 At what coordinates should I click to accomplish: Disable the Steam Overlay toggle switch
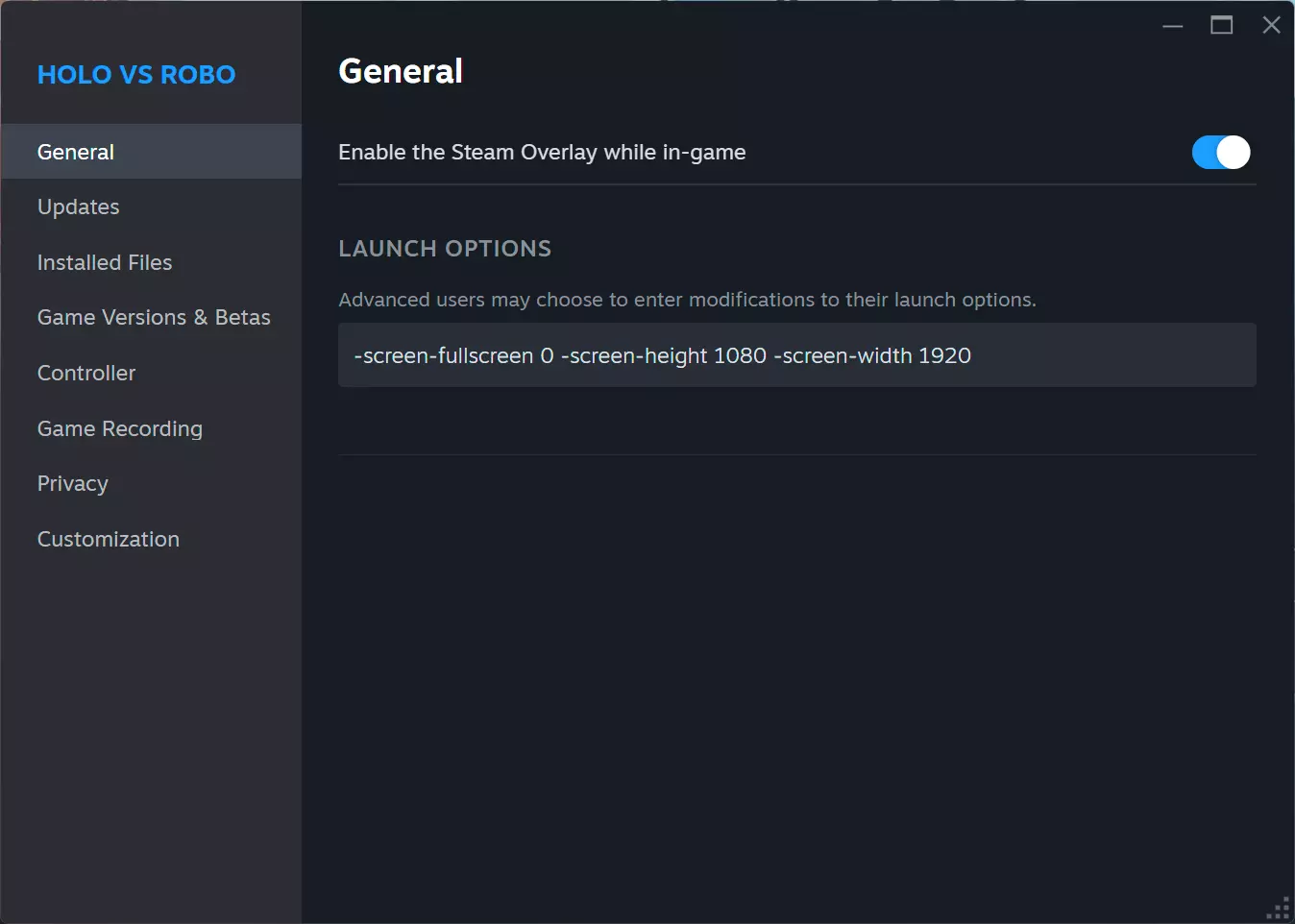(x=1221, y=153)
